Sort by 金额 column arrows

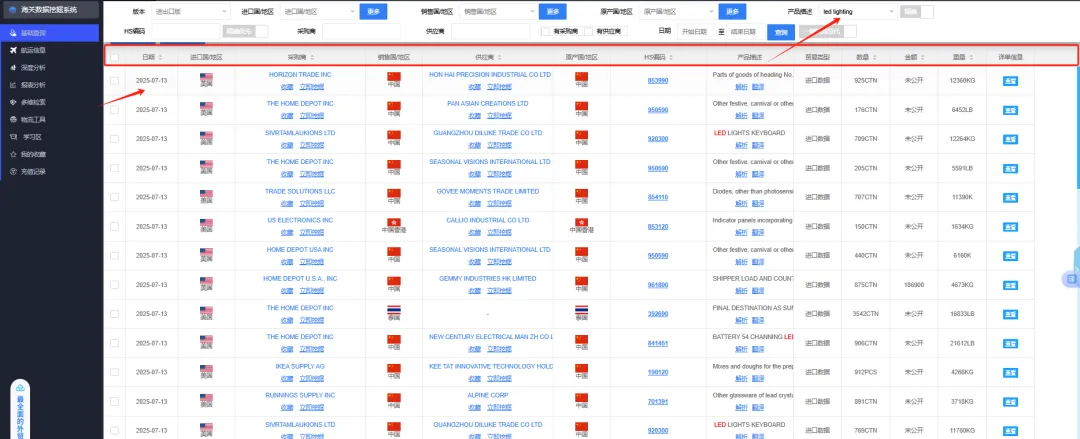[x=922, y=57]
